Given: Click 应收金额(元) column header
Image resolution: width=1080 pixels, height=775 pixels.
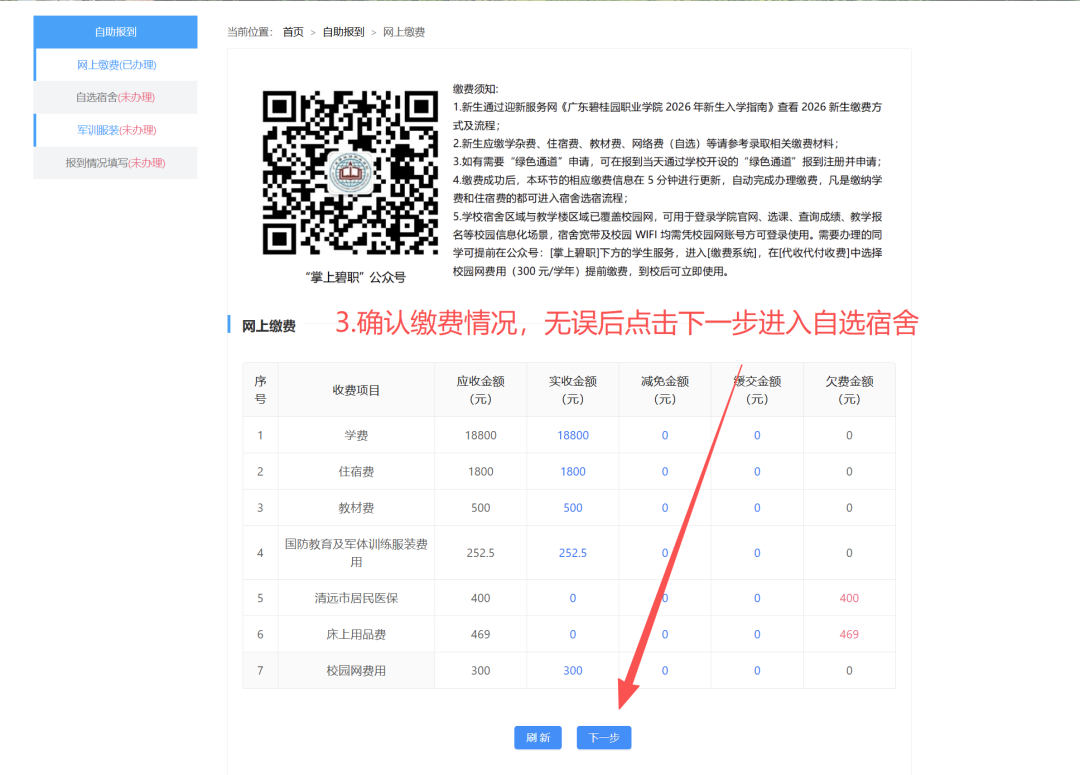Looking at the screenshot, I should 481,390.
